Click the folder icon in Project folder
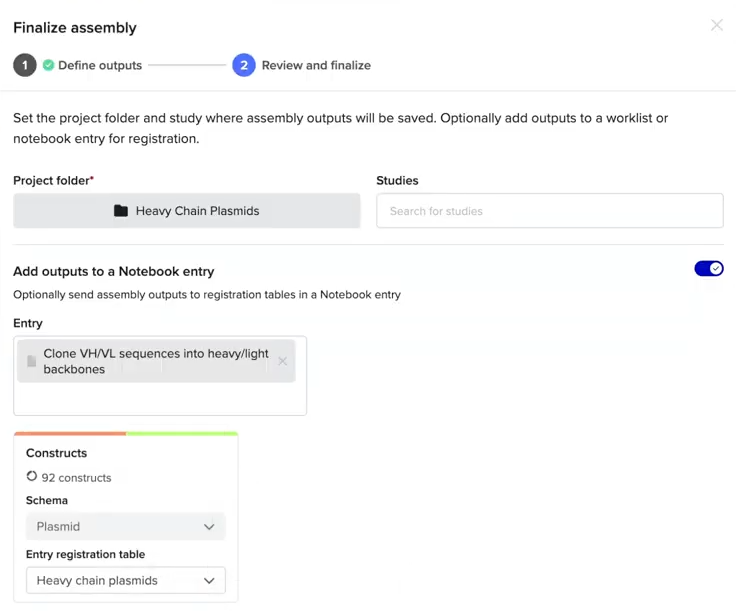The width and height of the screenshot is (736, 611). (121, 211)
